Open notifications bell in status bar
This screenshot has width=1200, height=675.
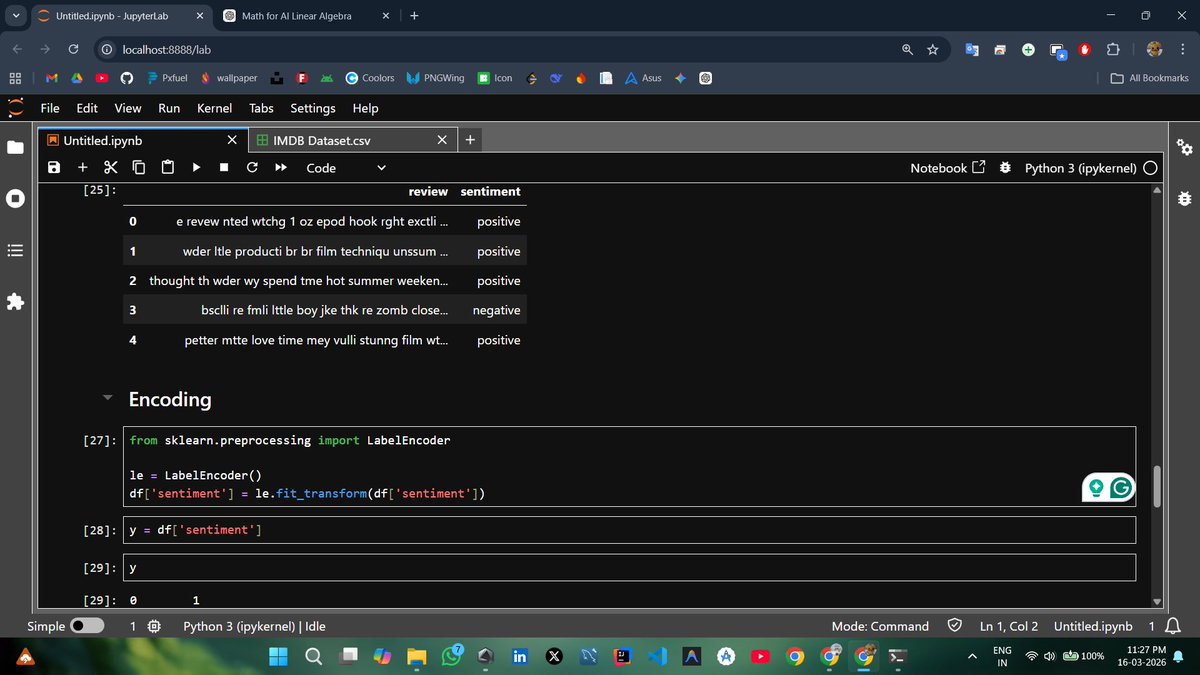(x=1174, y=626)
